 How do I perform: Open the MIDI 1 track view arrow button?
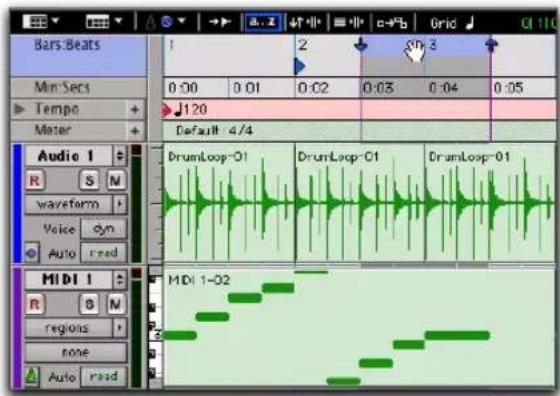pyautogui.click(x=120, y=328)
